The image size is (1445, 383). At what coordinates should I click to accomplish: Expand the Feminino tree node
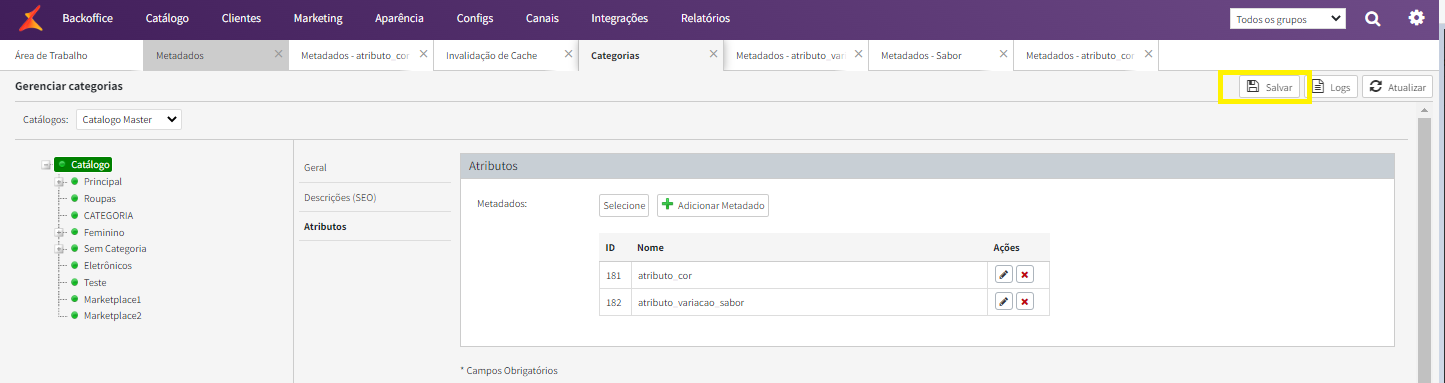pyautogui.click(x=60, y=232)
